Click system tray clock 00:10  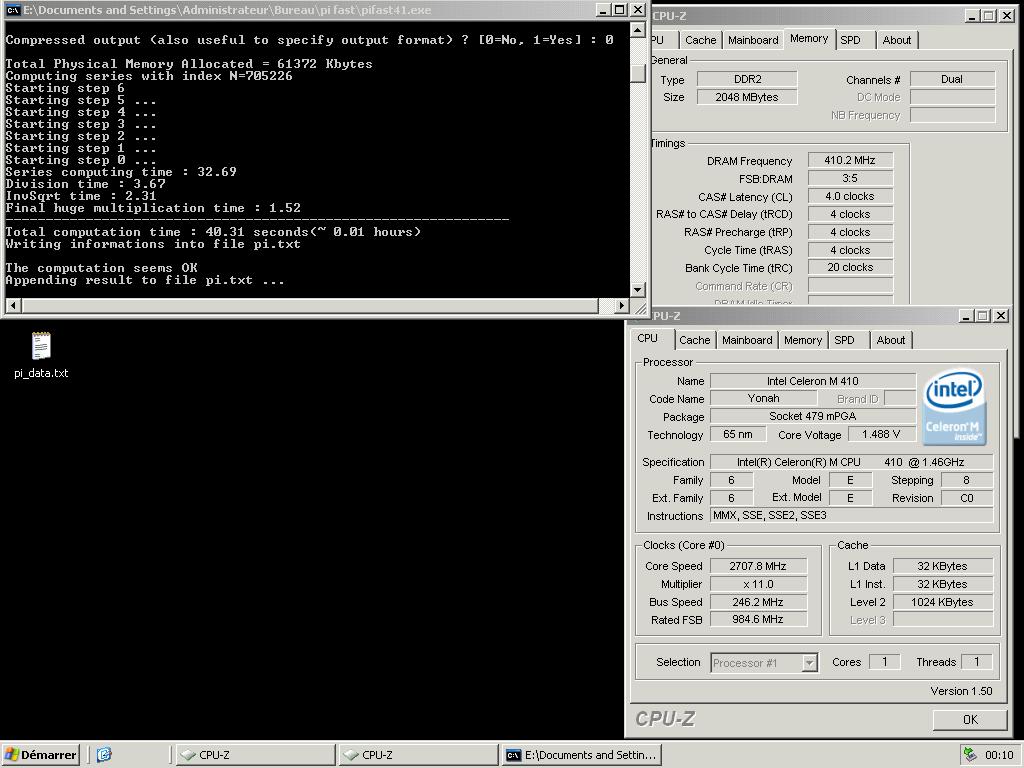(999, 755)
